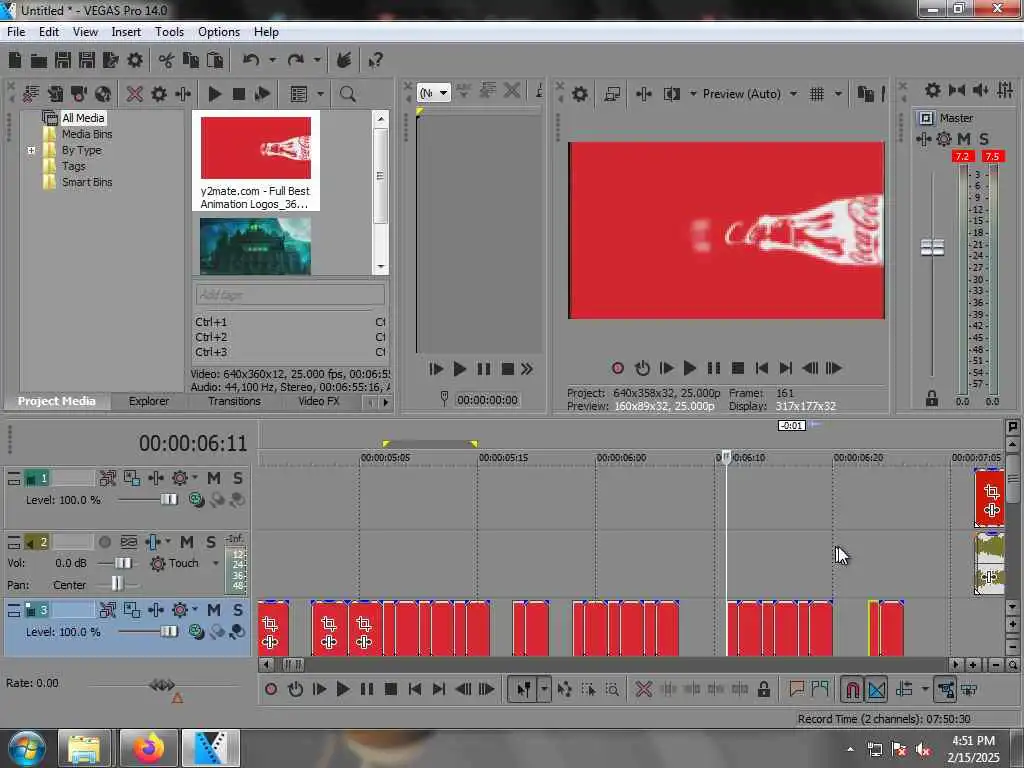Mute video track 3
This screenshot has width=1024, height=768.
214,610
